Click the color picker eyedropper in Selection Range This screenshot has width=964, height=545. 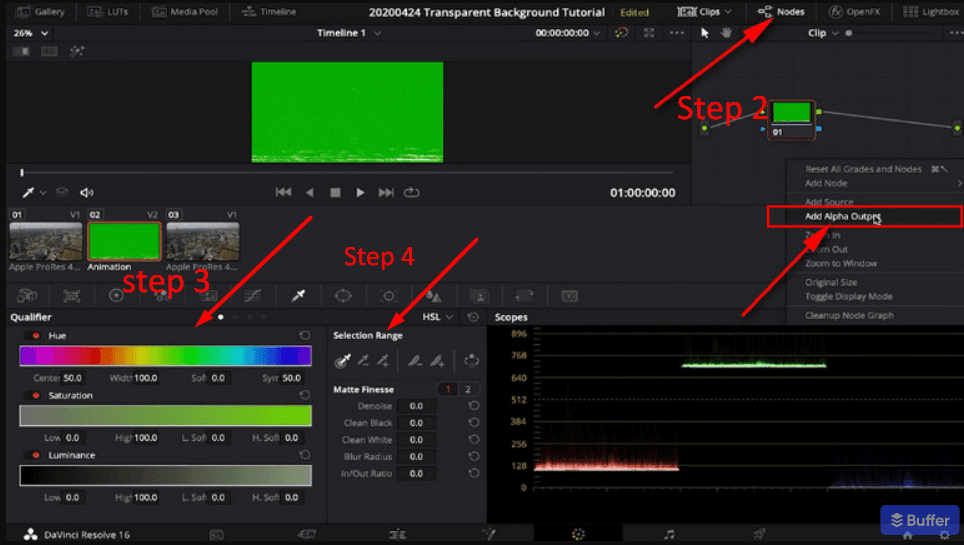[x=342, y=361]
